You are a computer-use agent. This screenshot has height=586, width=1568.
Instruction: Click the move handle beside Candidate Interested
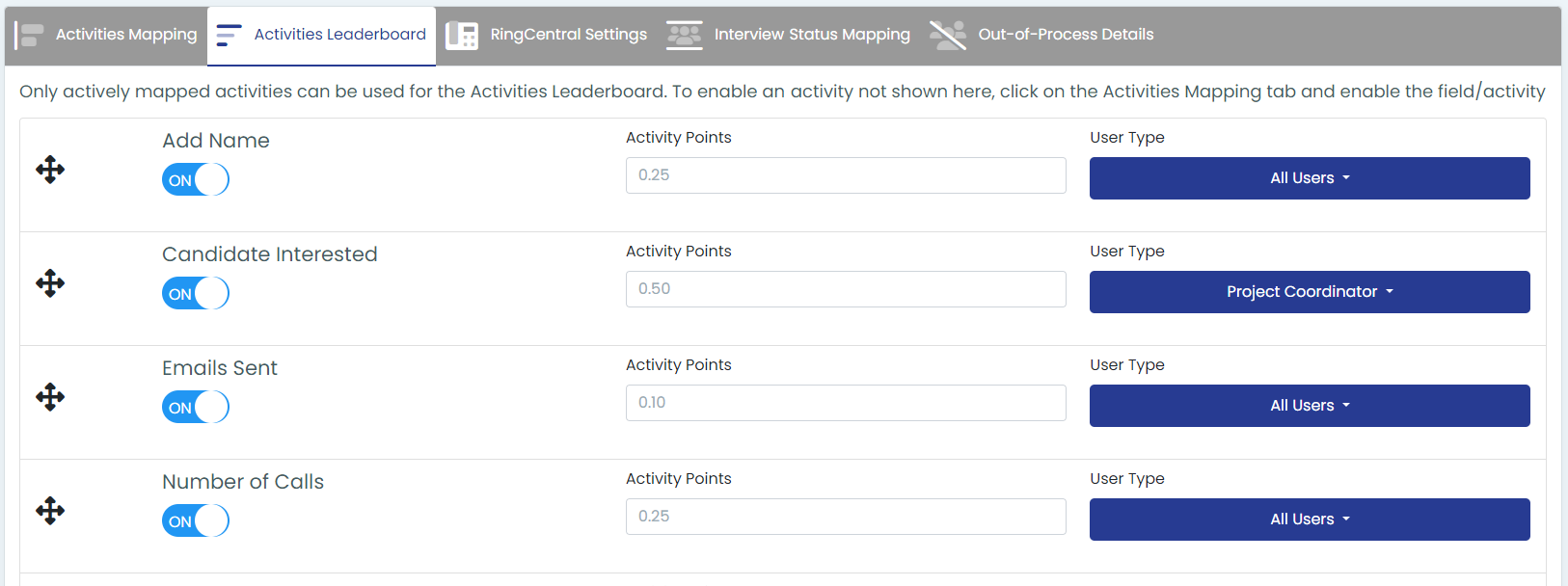tap(50, 283)
